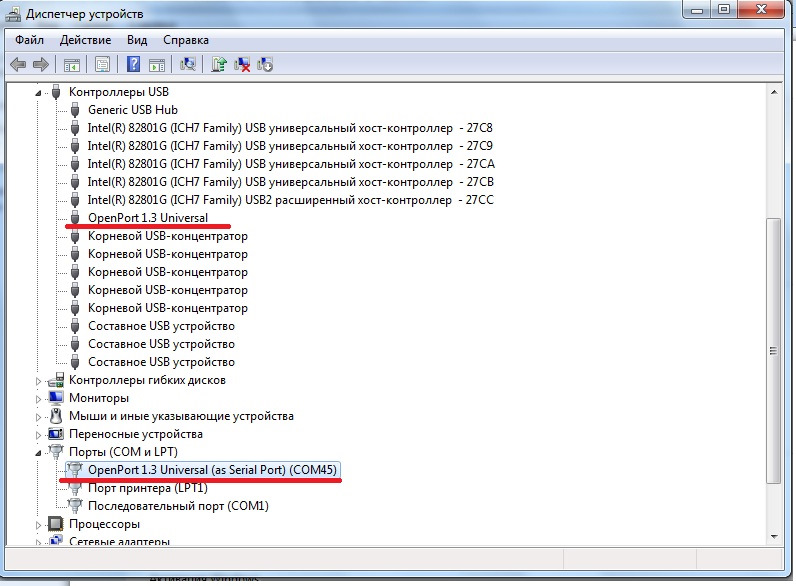The image size is (796, 586).
Task: Click the Update driver software icon
Action: tap(219, 64)
